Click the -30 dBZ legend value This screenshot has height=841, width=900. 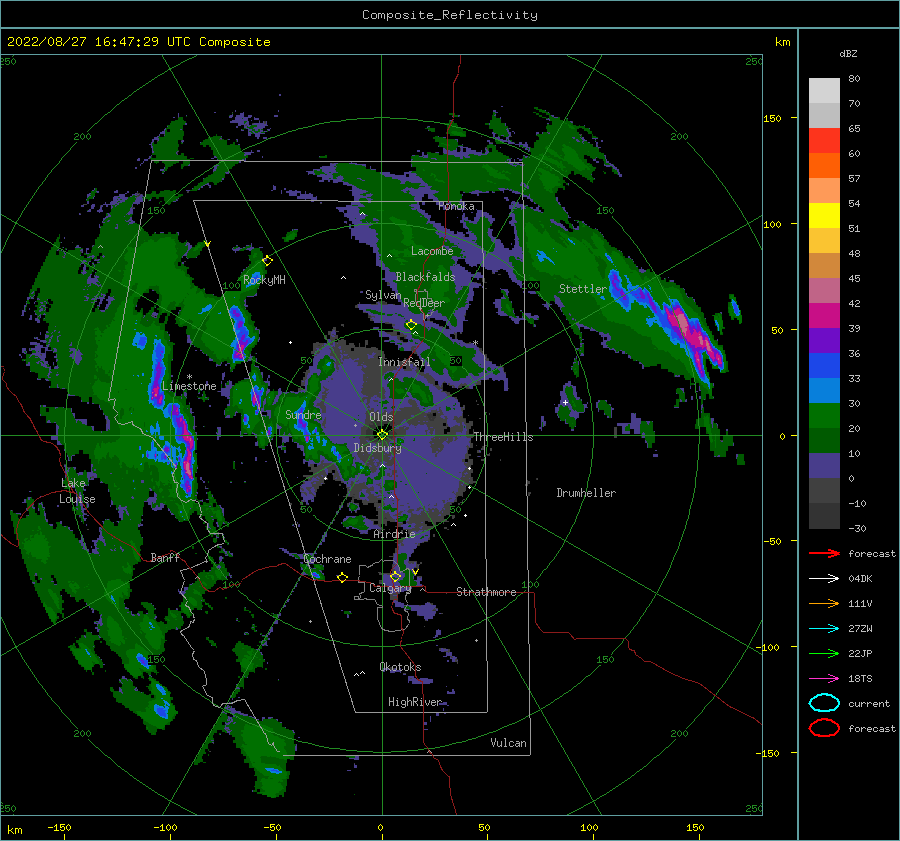click(857, 528)
